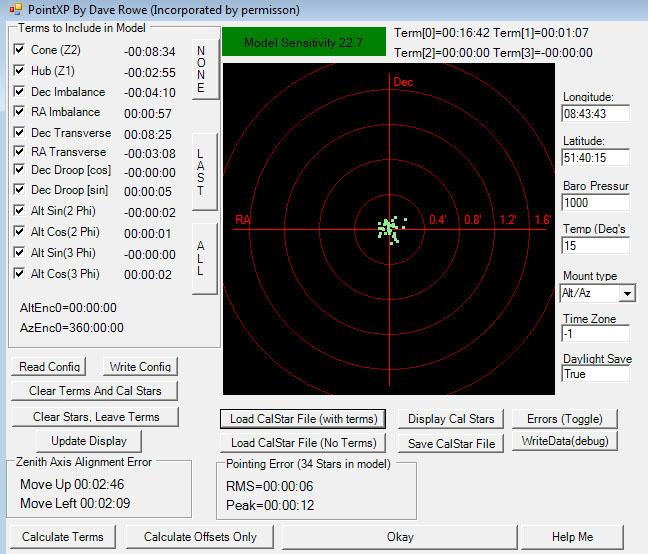Click Errors (Toggle) button
This screenshot has width=648, height=554.
[x=565, y=419]
